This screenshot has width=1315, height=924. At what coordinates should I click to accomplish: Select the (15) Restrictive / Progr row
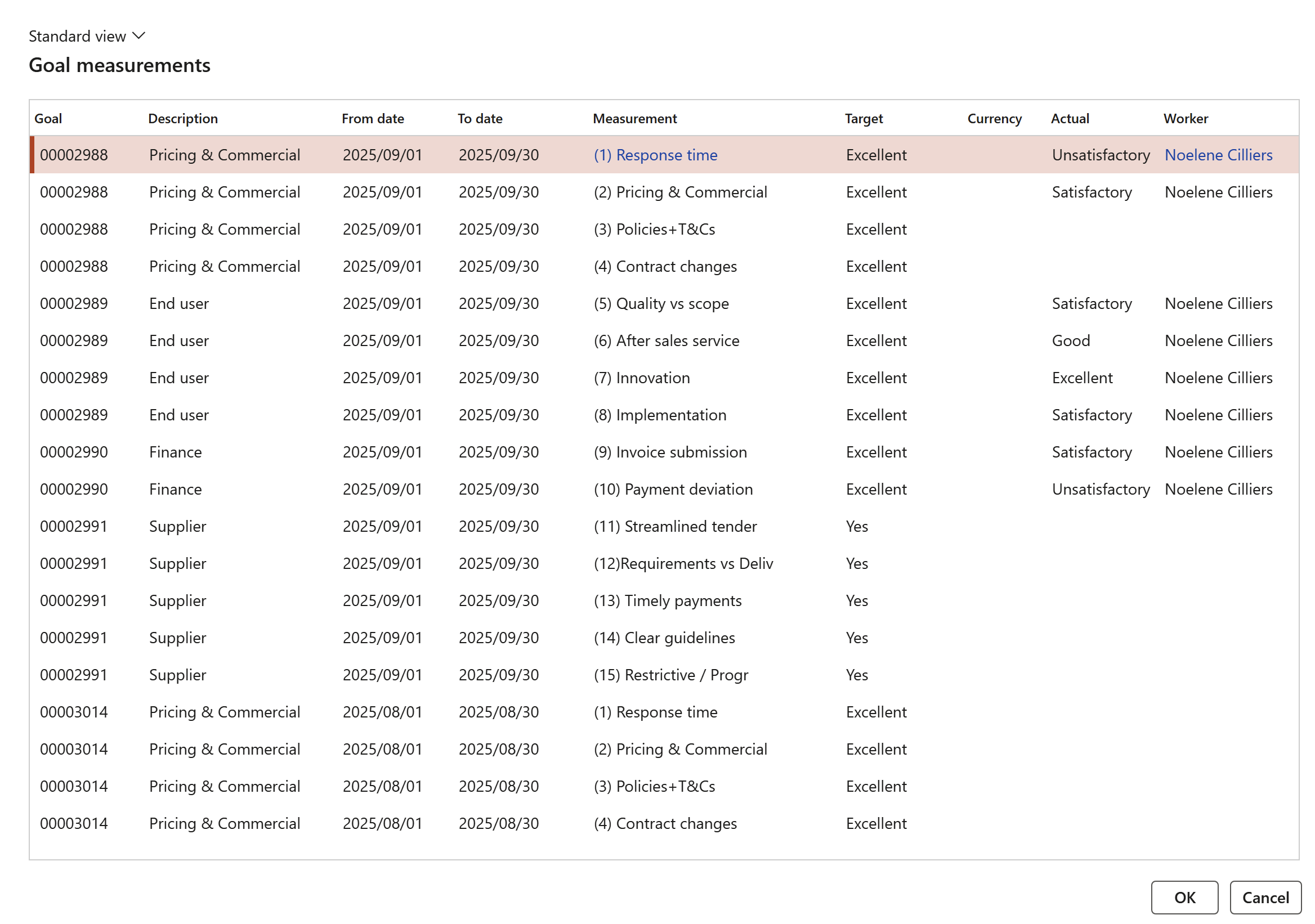click(670, 674)
